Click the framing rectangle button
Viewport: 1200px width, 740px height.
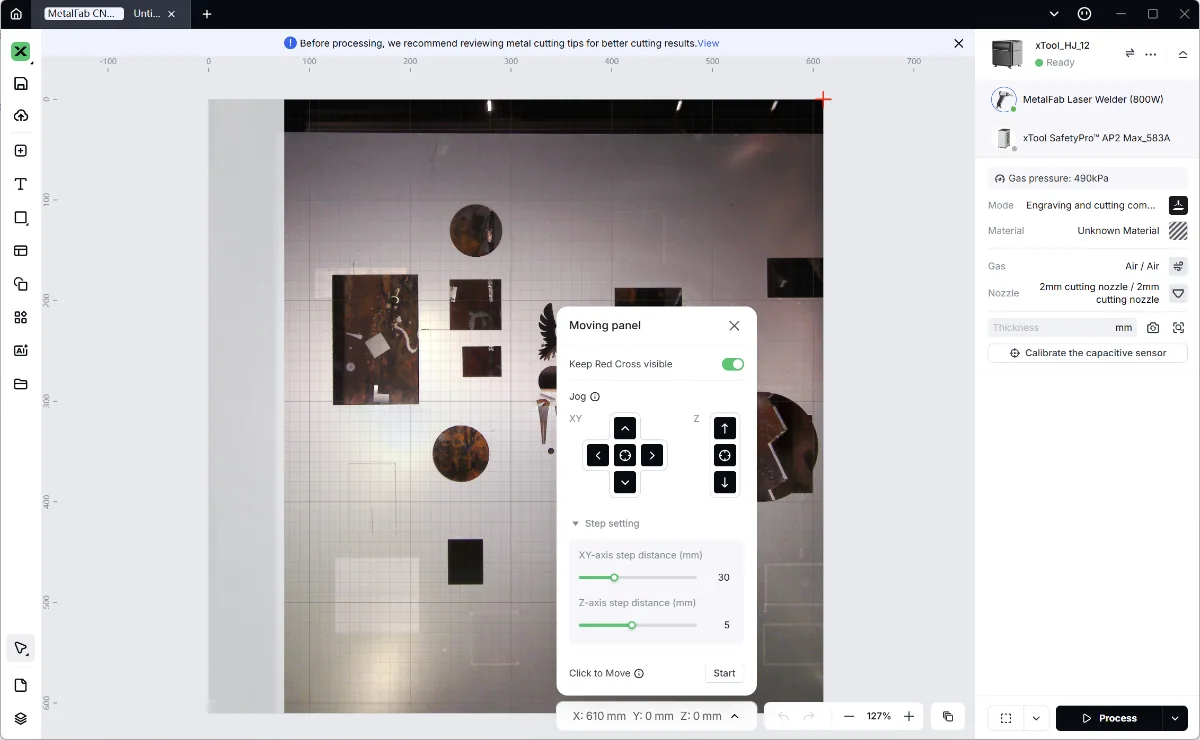click(1006, 718)
